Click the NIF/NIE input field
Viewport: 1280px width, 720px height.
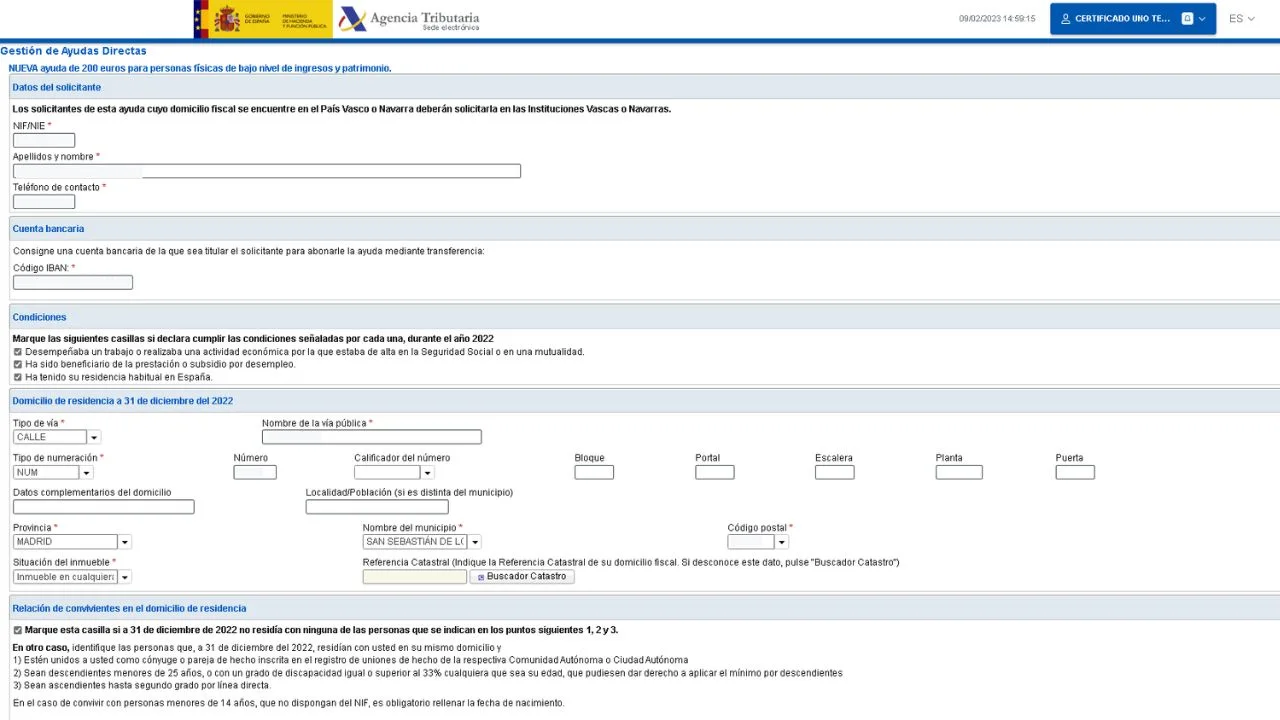[44, 140]
